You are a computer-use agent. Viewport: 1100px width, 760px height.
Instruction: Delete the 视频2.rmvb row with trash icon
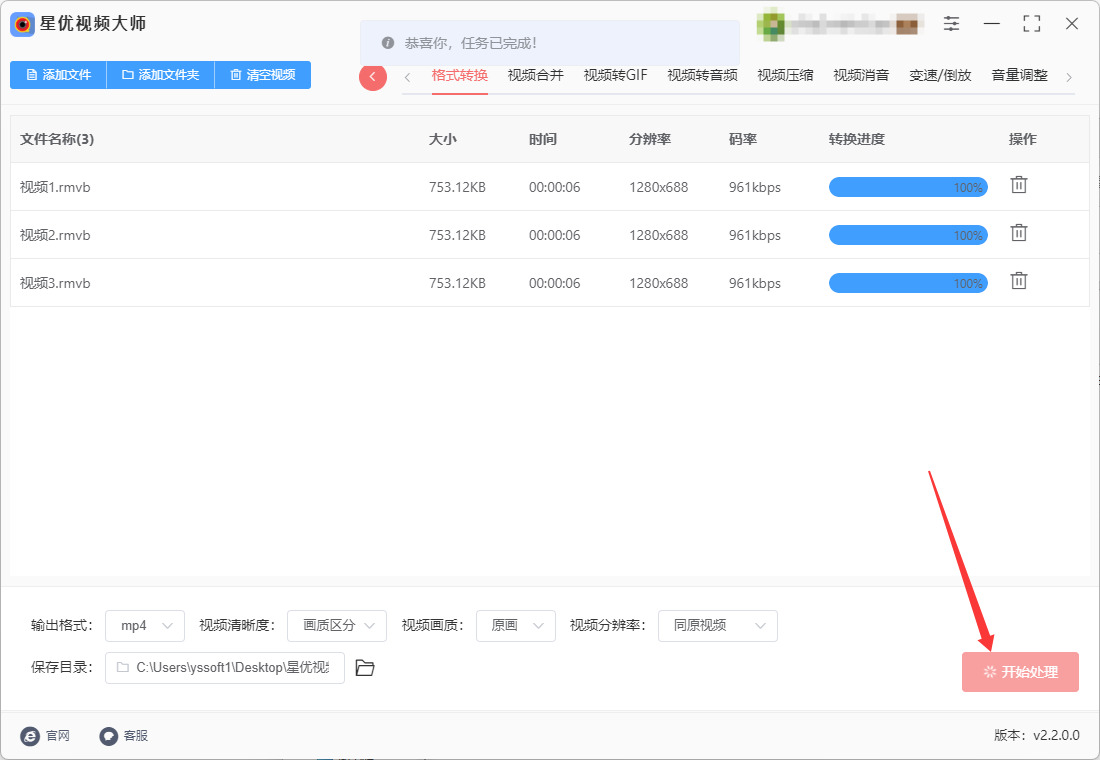coord(1019,233)
